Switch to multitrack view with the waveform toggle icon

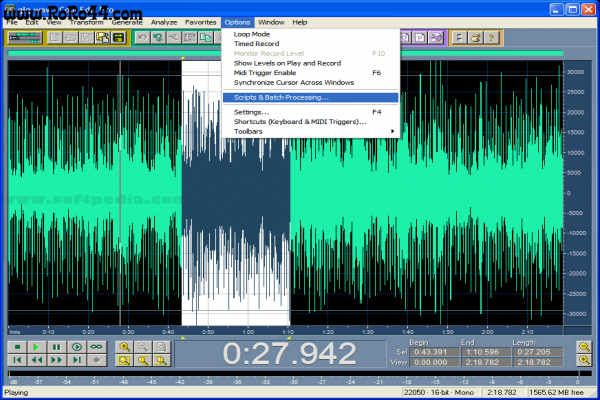tap(25, 38)
